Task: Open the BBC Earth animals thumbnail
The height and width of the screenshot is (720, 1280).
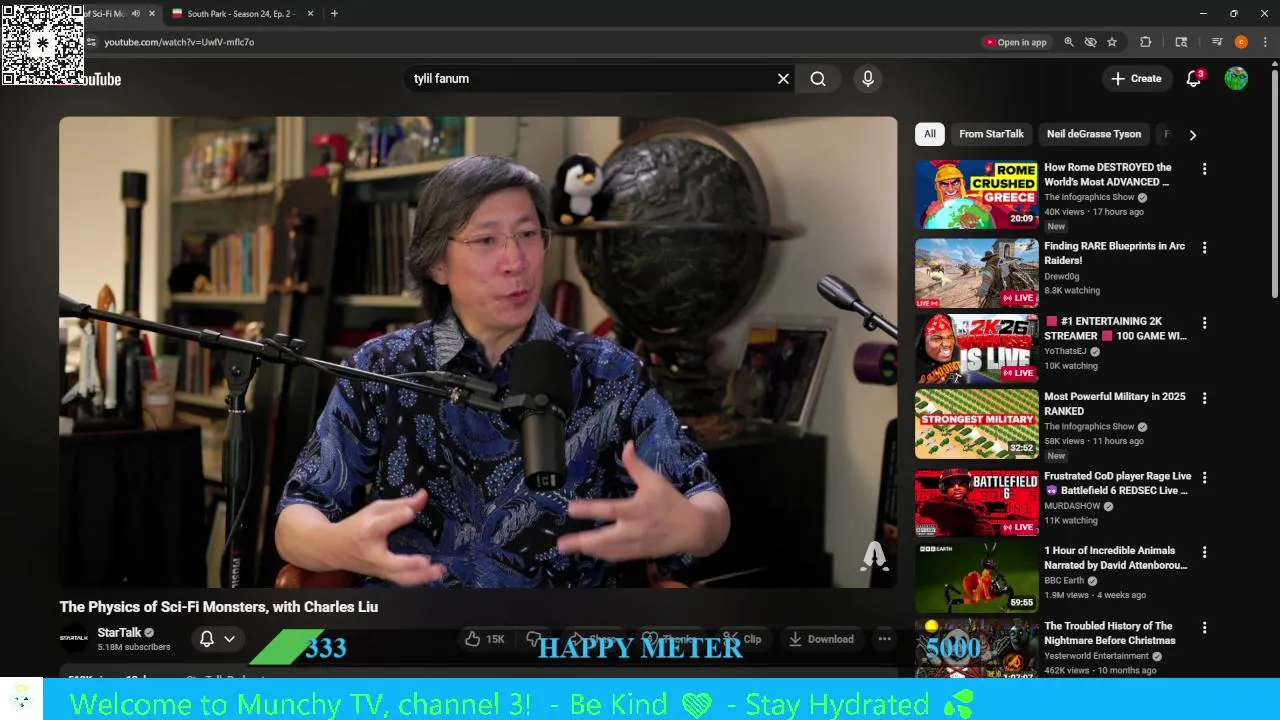Action: point(976,578)
